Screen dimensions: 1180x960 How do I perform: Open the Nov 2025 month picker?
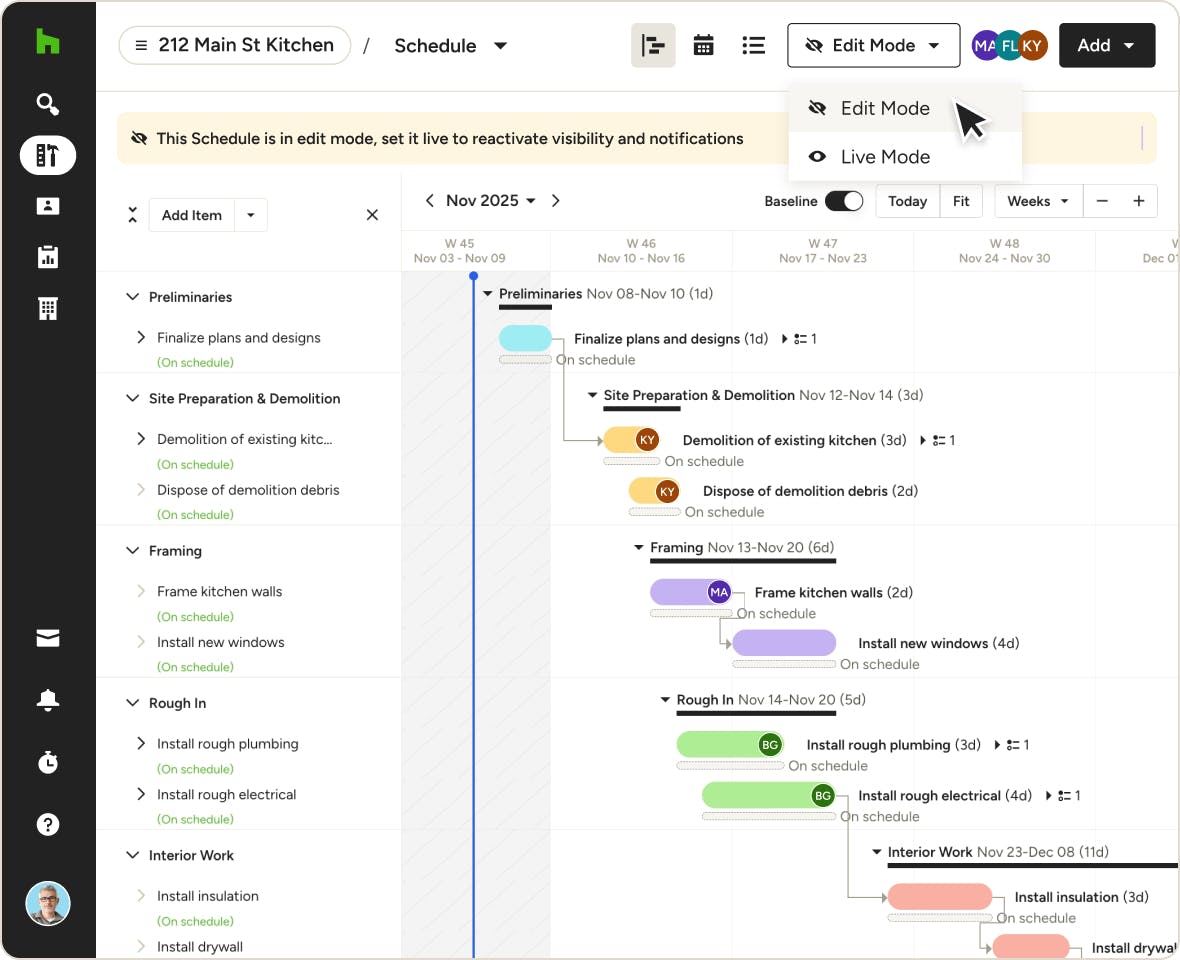[490, 201]
